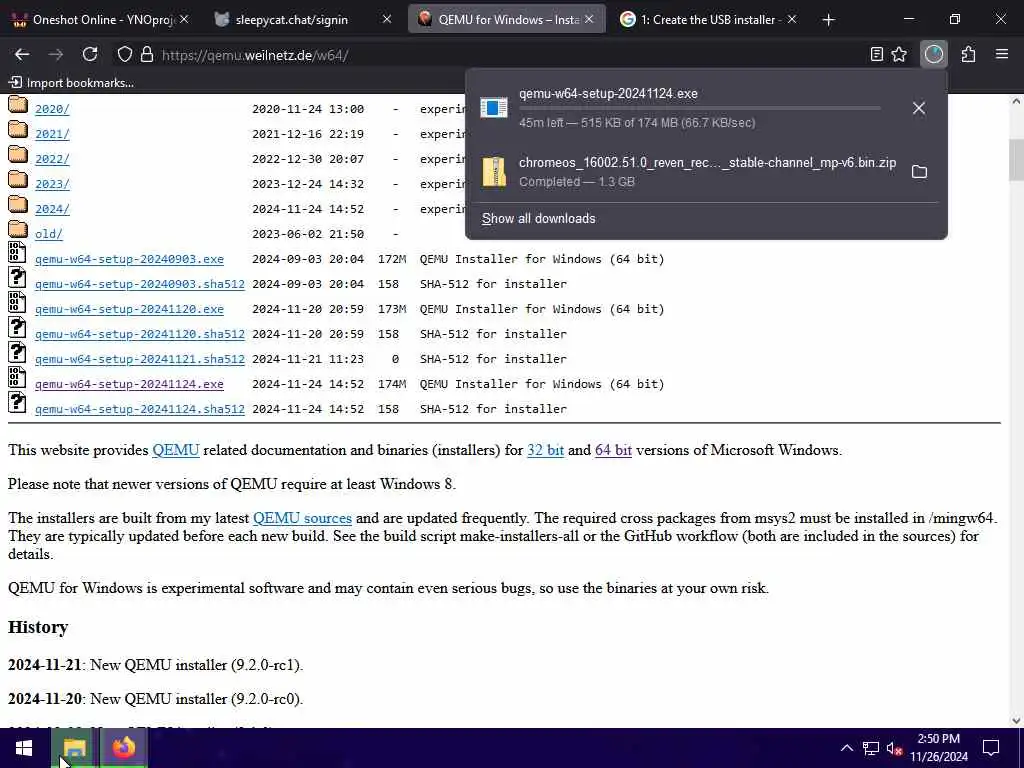Click unknown-file icon beside qemu-w64-setup-20241121.sha512
Viewport: 1024px width, 768px height.
tap(17, 353)
